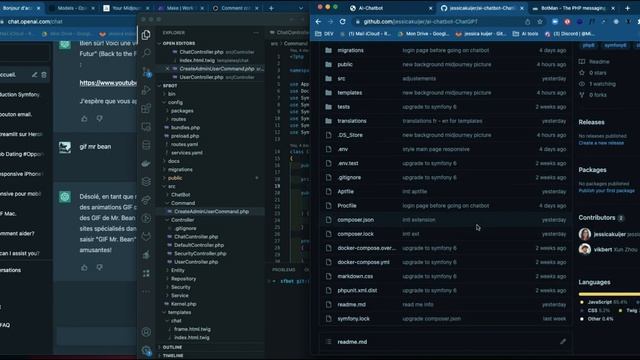Open contributor jessicakuijer profile

[x=609, y=234]
